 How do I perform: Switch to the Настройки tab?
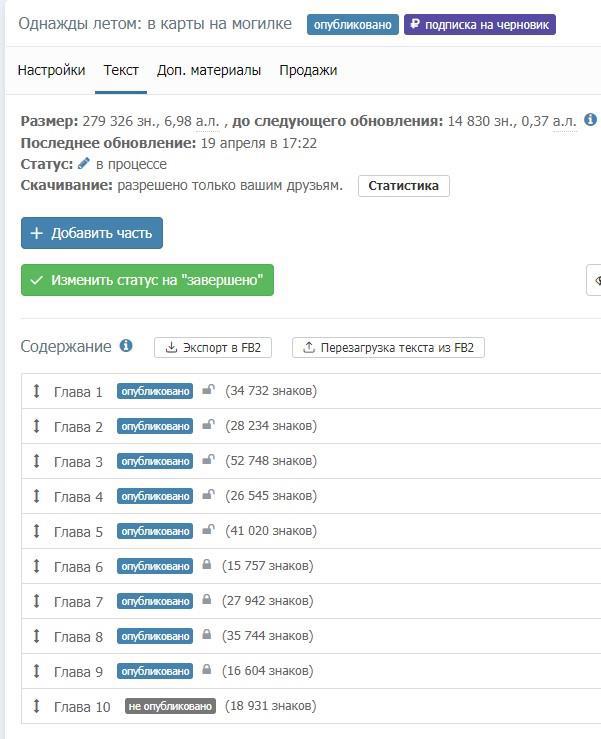51,70
